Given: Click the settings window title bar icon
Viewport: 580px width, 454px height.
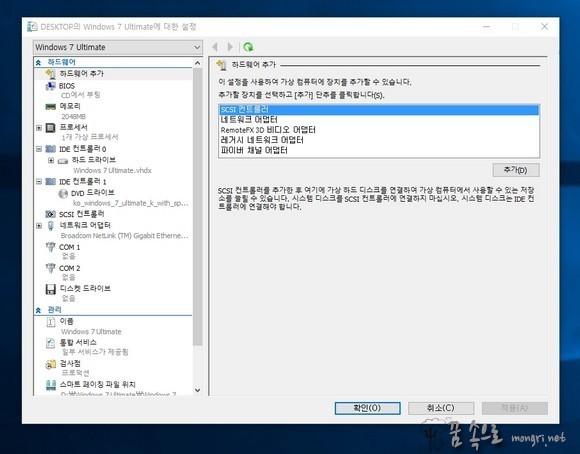Looking at the screenshot, I should point(33,27).
